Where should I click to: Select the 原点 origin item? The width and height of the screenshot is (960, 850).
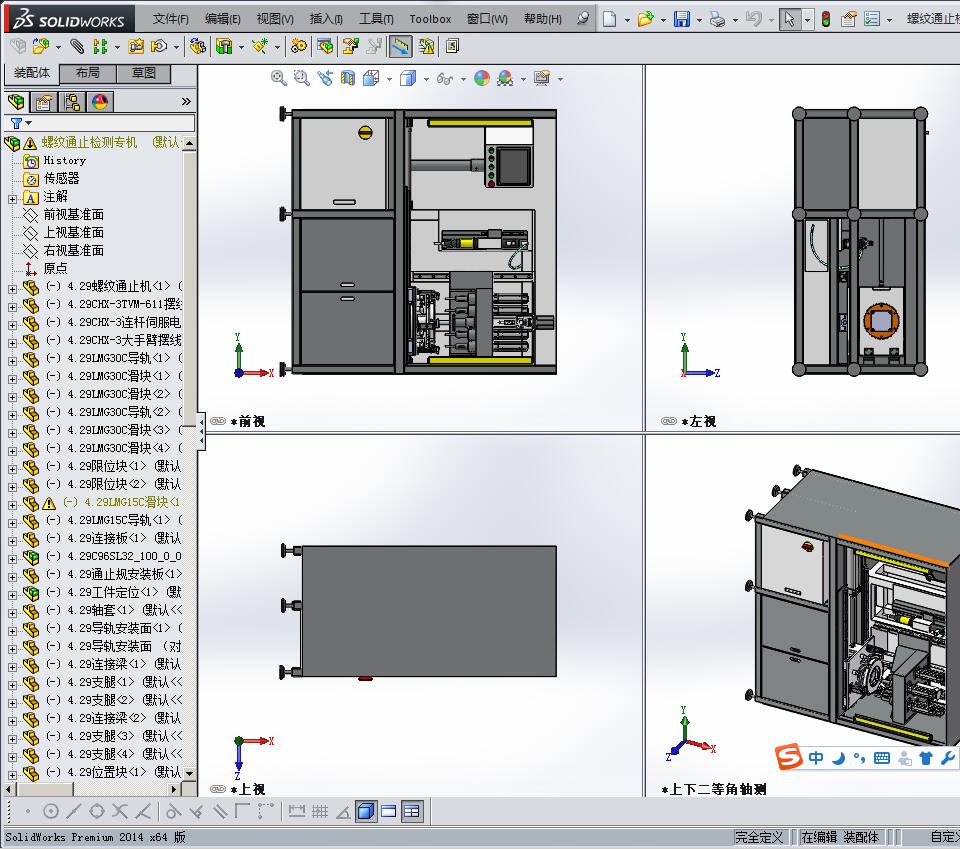(x=55, y=269)
